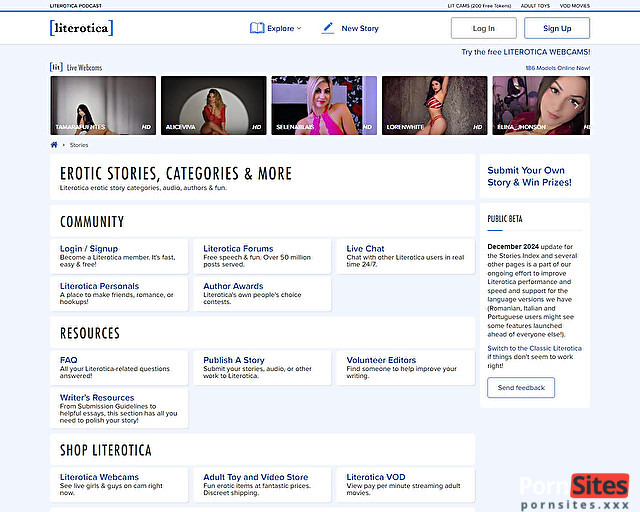Open Author Awards link
This screenshot has height=512, width=640.
coord(233,286)
